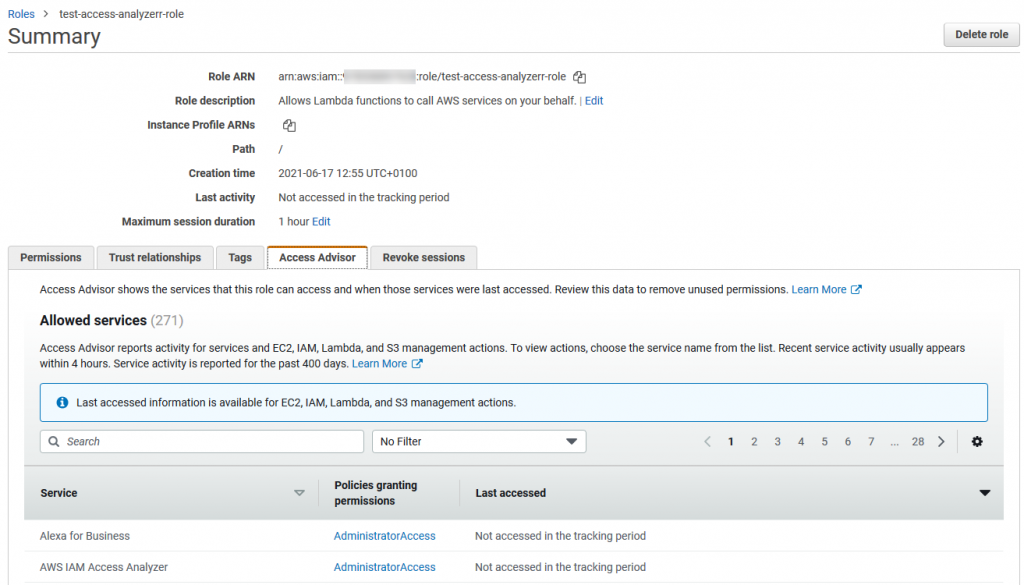Click the previous page arrow
The width and height of the screenshot is (1024, 585).
[707, 441]
